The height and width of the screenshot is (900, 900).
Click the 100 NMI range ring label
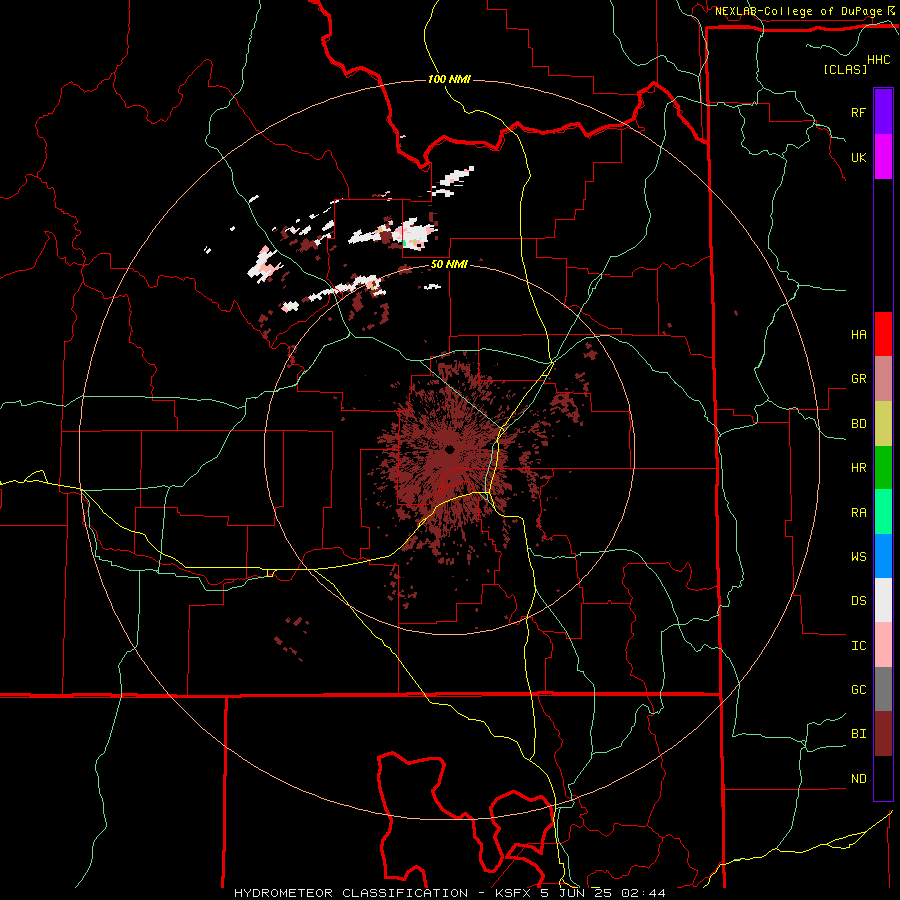click(449, 79)
